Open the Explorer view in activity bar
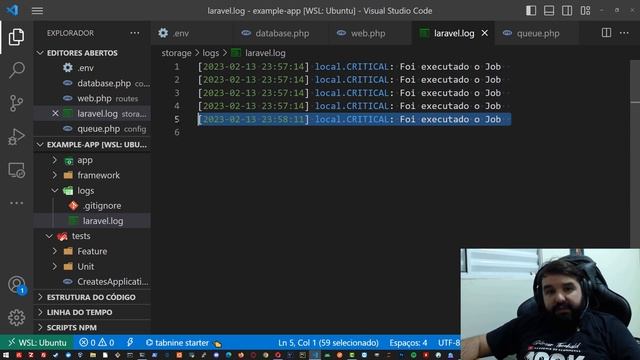Image resolution: width=640 pixels, height=360 pixels. pos(16,37)
